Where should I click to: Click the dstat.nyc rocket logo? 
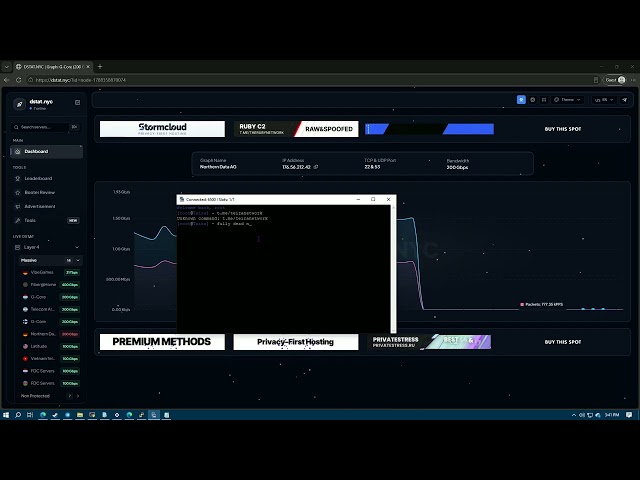(x=19, y=104)
